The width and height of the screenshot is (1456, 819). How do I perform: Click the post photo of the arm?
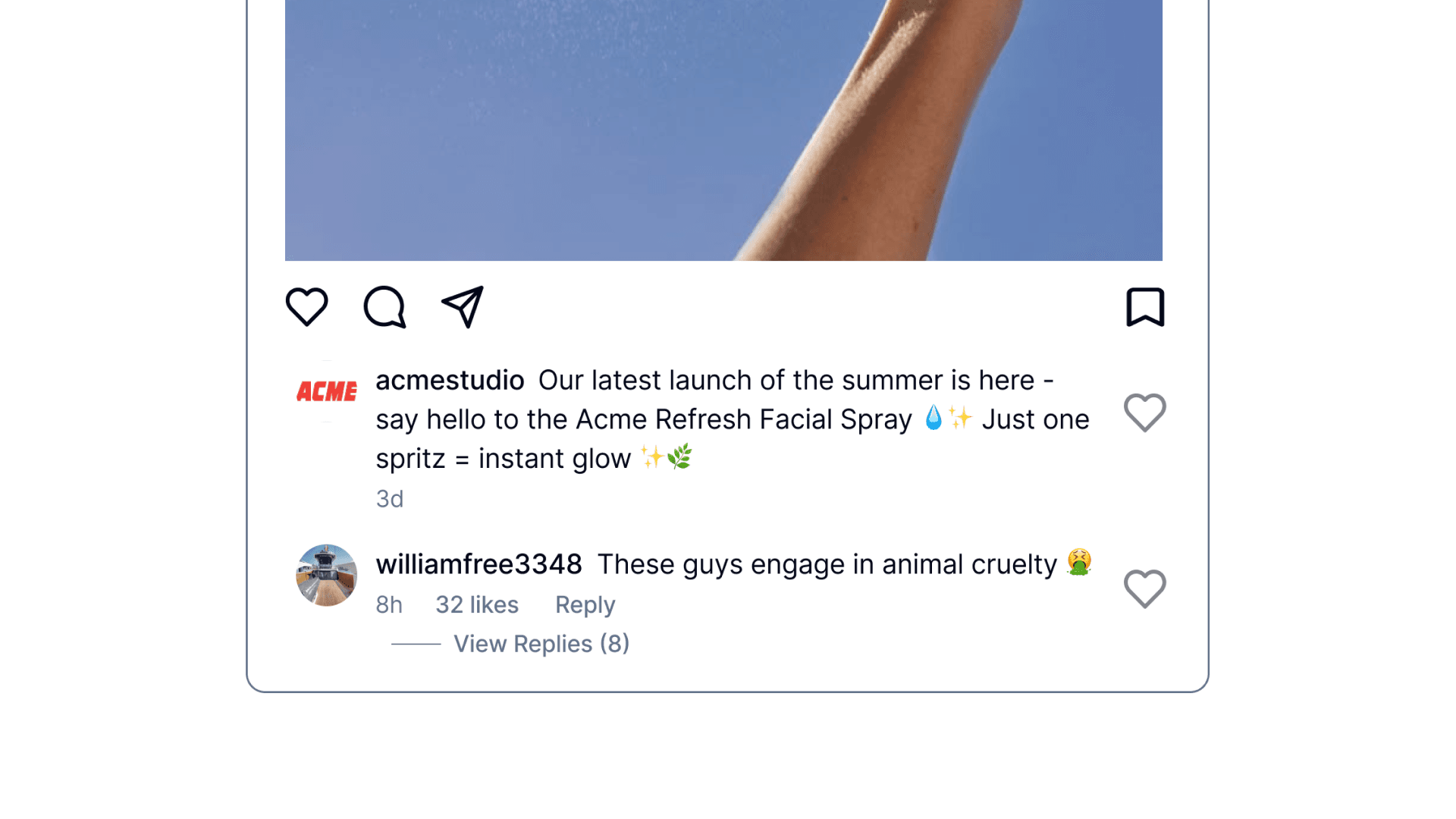[723, 129]
